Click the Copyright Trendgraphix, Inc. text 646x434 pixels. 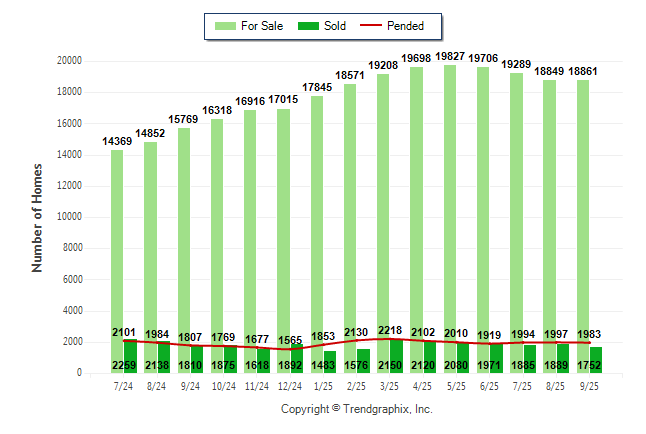coord(356,409)
